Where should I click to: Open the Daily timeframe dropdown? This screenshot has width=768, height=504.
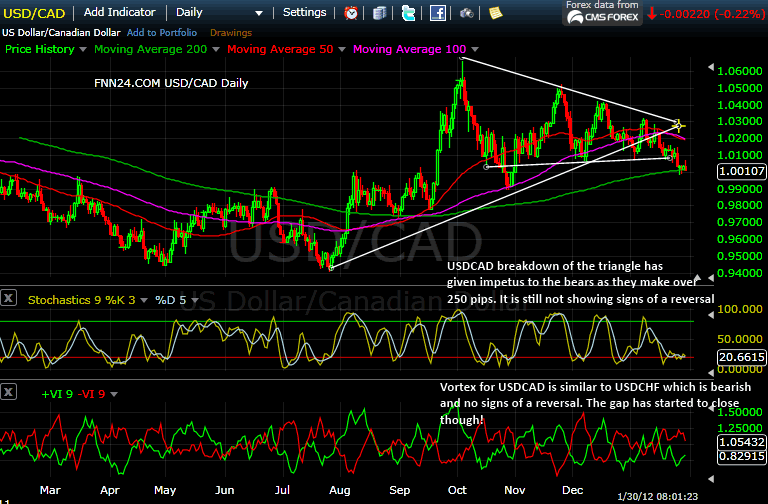pyautogui.click(x=220, y=13)
